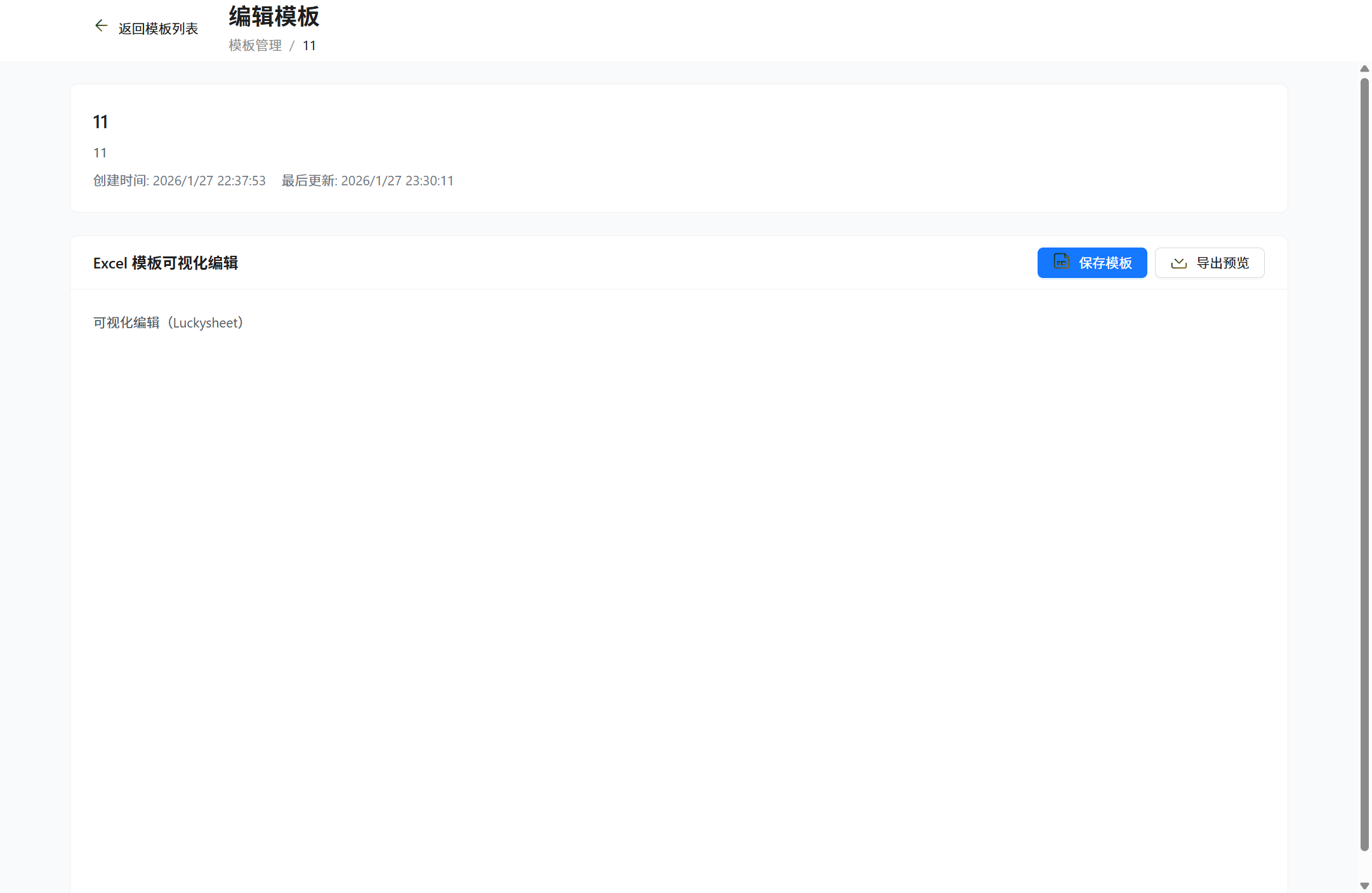Viewport: 1372px width, 893px height.
Task: Click scrollbar up arrow
Action: (1364, 69)
